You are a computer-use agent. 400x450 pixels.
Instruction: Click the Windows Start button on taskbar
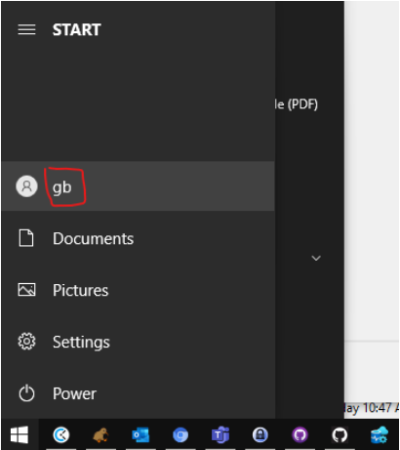19,435
